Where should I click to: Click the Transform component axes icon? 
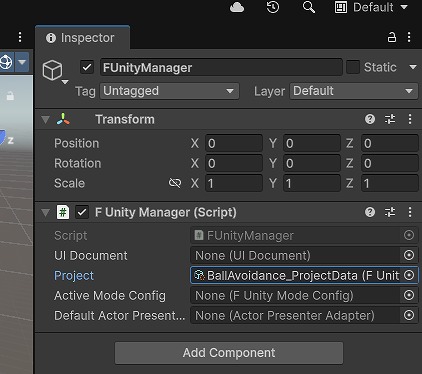pyautogui.click(x=63, y=119)
